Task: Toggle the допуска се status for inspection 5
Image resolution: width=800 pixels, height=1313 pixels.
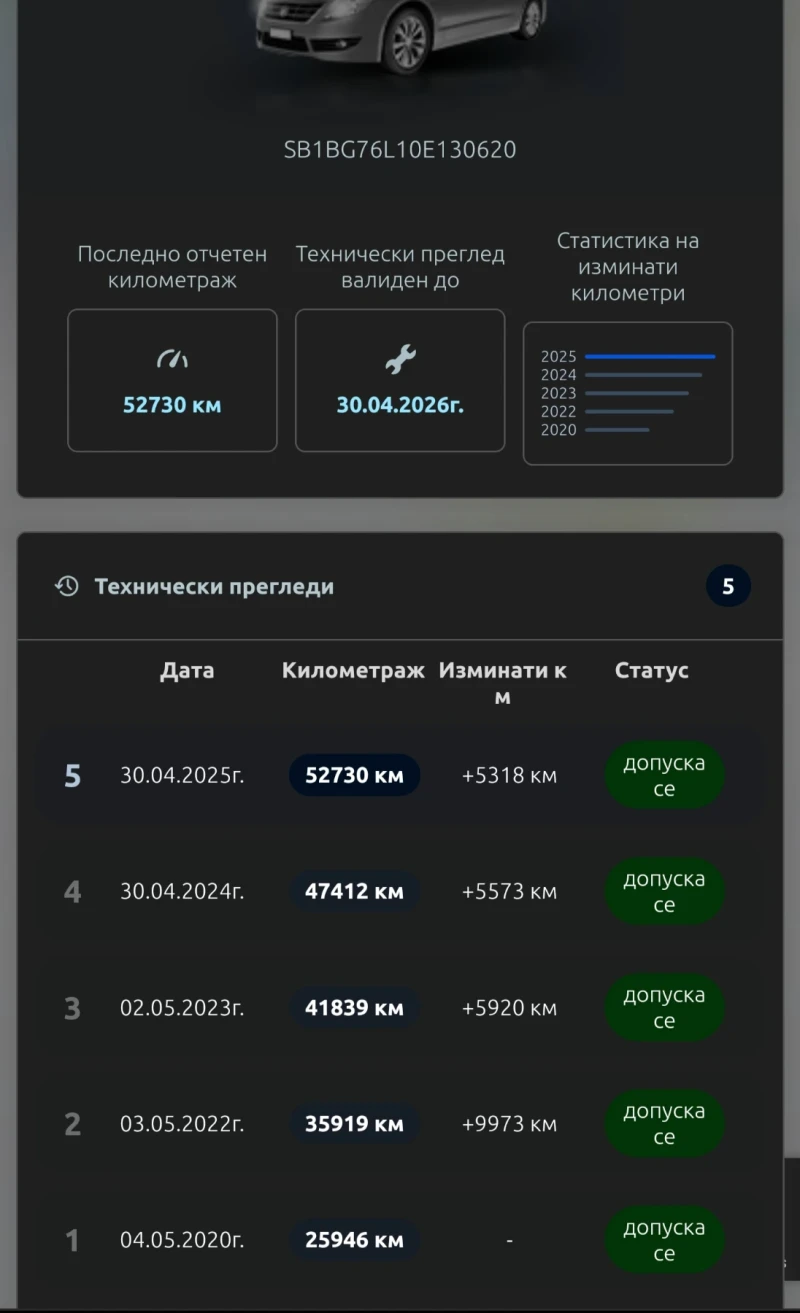Action: coord(664,774)
